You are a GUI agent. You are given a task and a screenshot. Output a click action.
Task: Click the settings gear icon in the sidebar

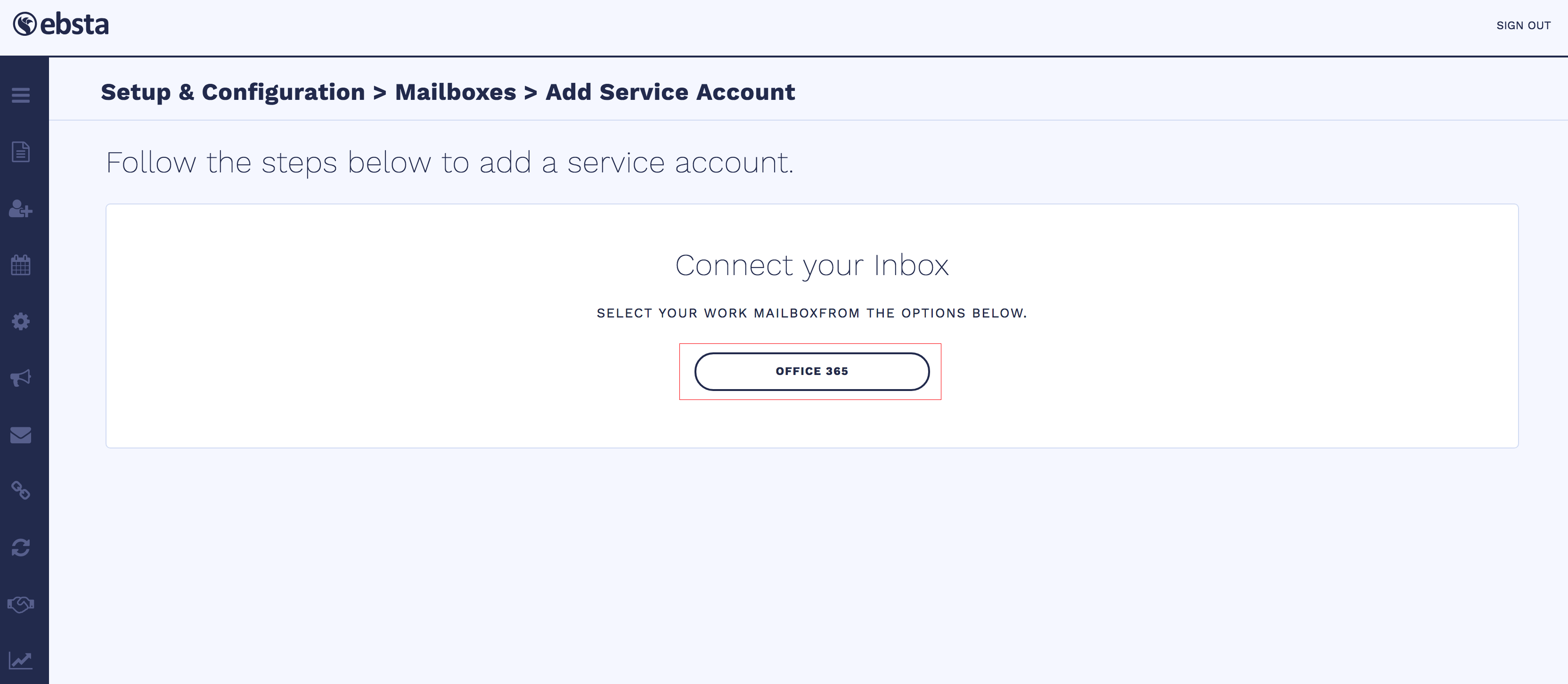21,321
